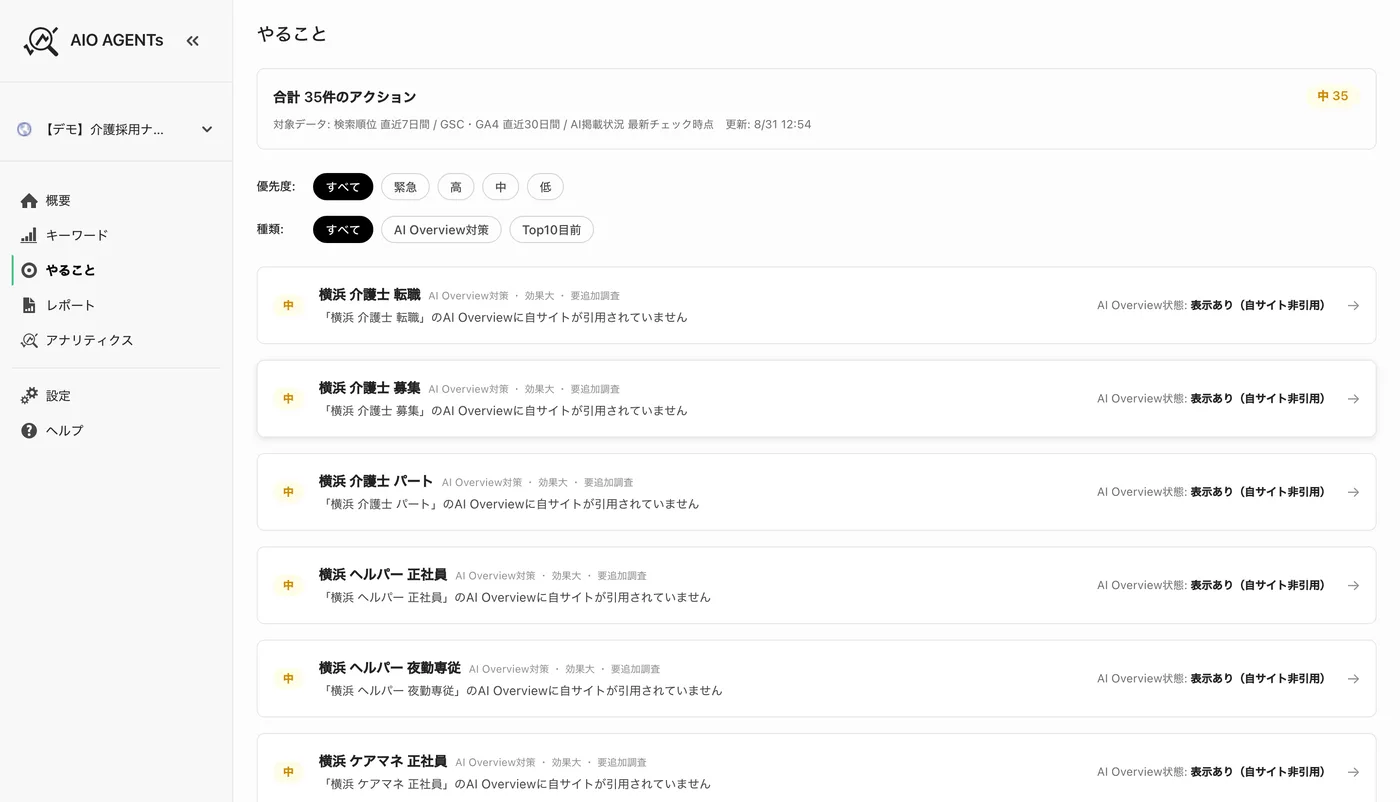
Task: Filter by priority 高
Action: point(456,187)
